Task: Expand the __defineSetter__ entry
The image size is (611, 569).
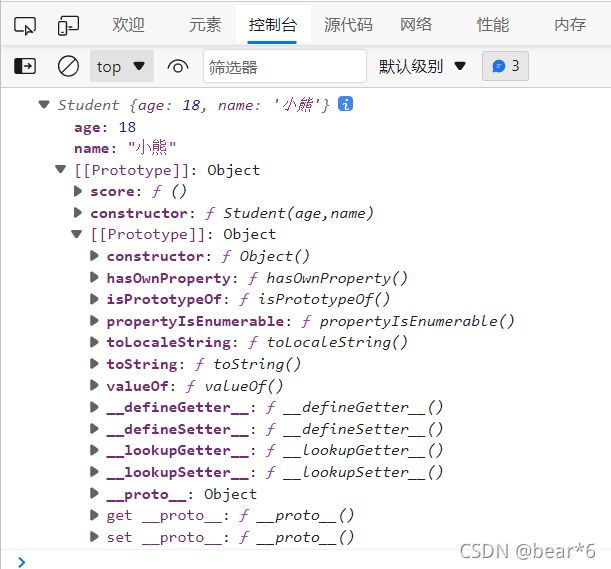Action: coord(94,429)
